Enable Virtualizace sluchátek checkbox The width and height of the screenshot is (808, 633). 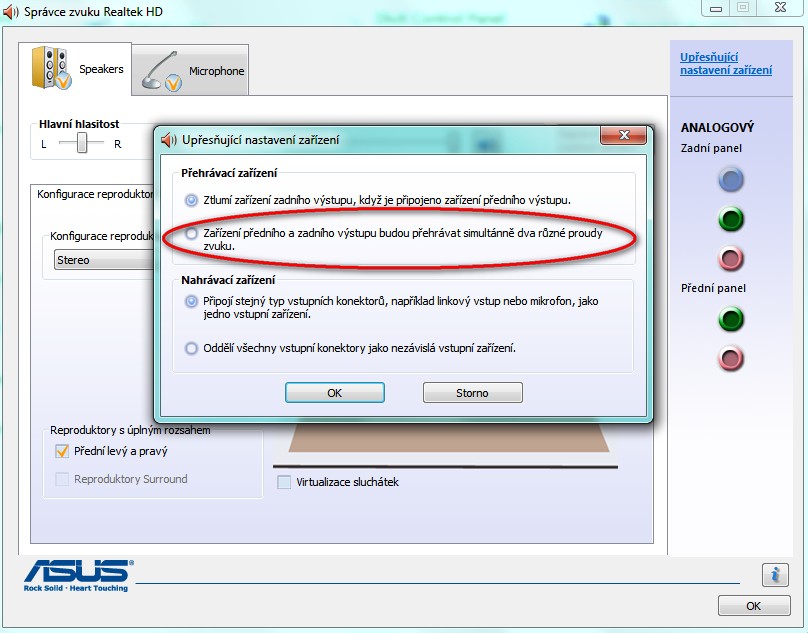[284, 482]
